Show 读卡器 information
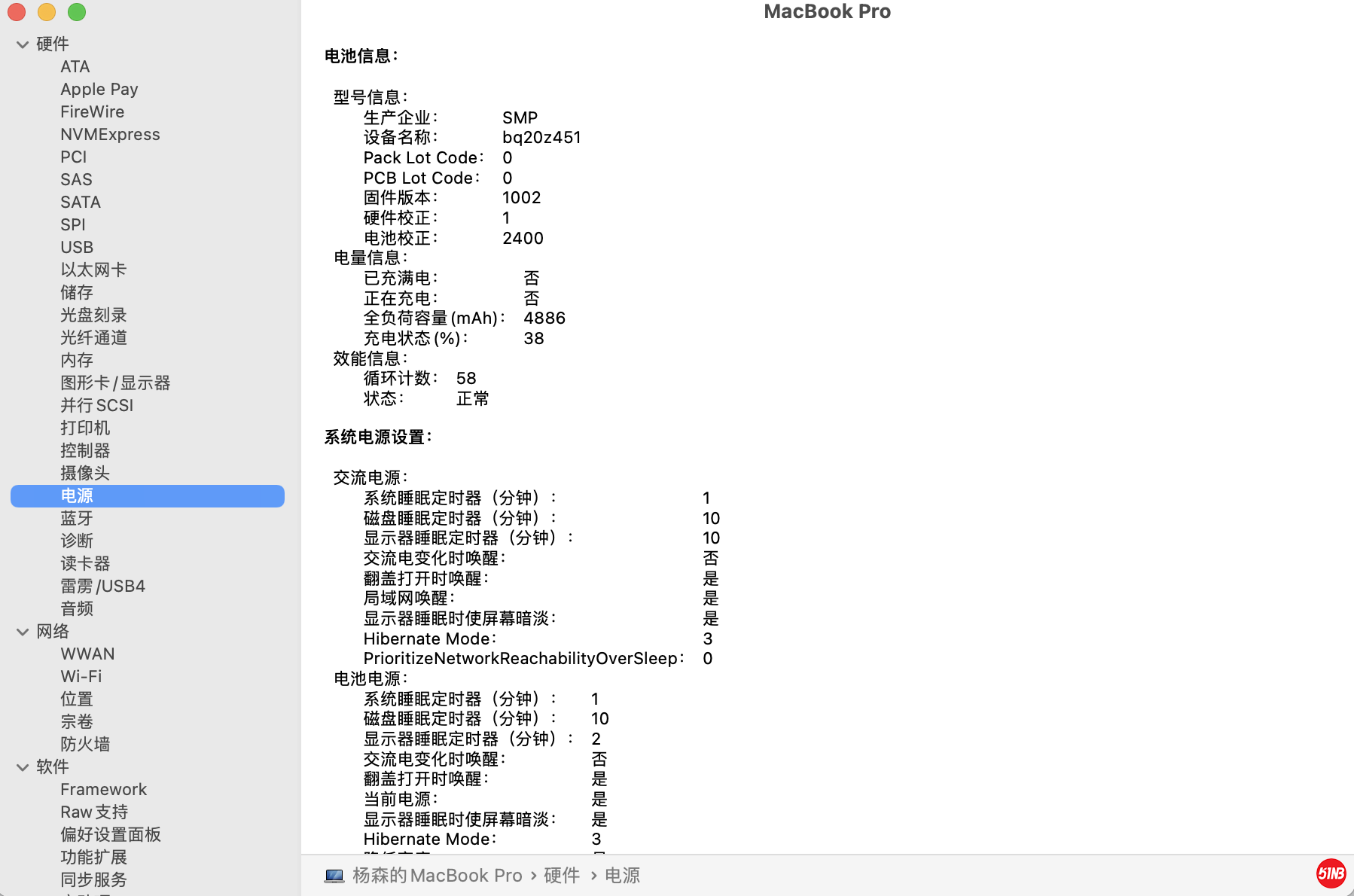 [85, 564]
